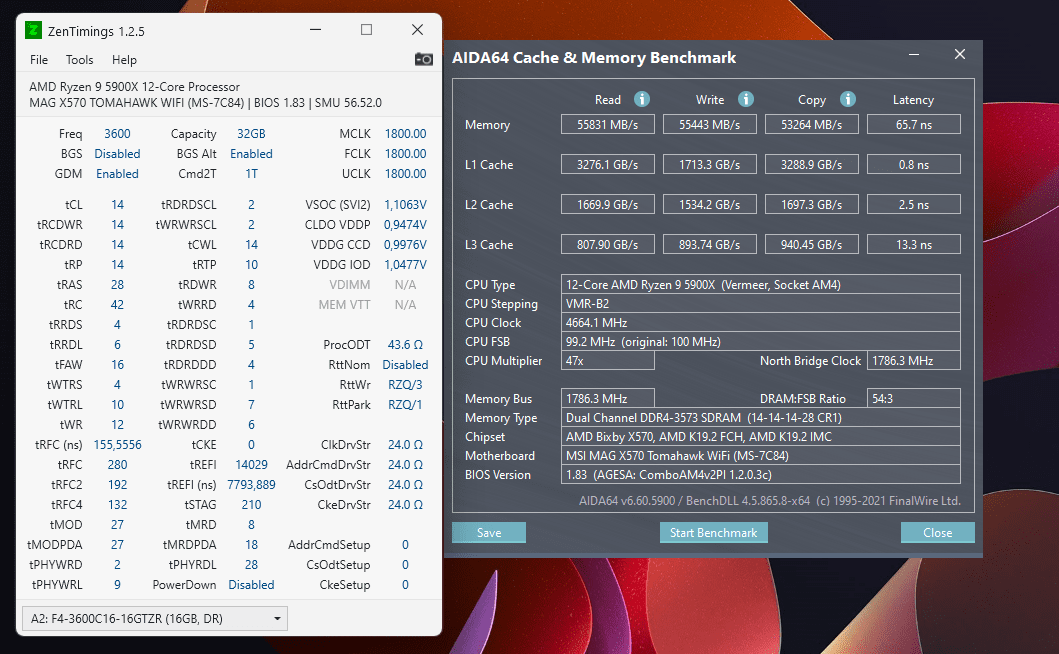Click the Cmd2T value 1T
The width and height of the screenshot is (1059, 654).
click(x=251, y=174)
